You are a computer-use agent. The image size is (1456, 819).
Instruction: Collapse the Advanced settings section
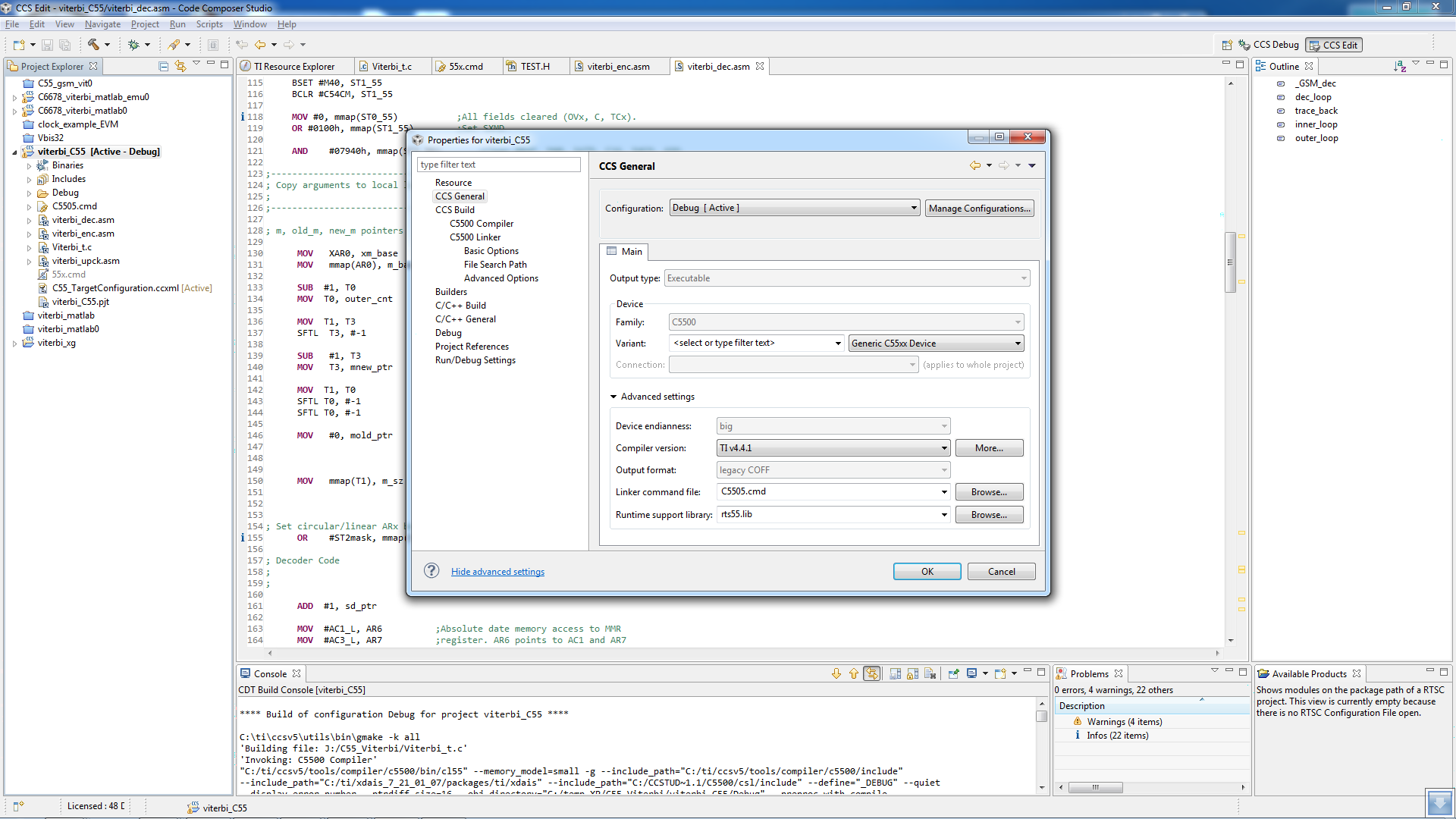click(x=613, y=397)
